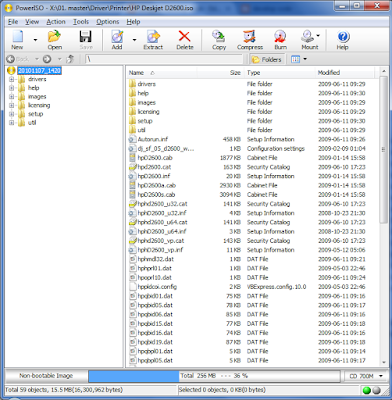
Task: Click the '3094 KB' size cell
Action: point(230,195)
